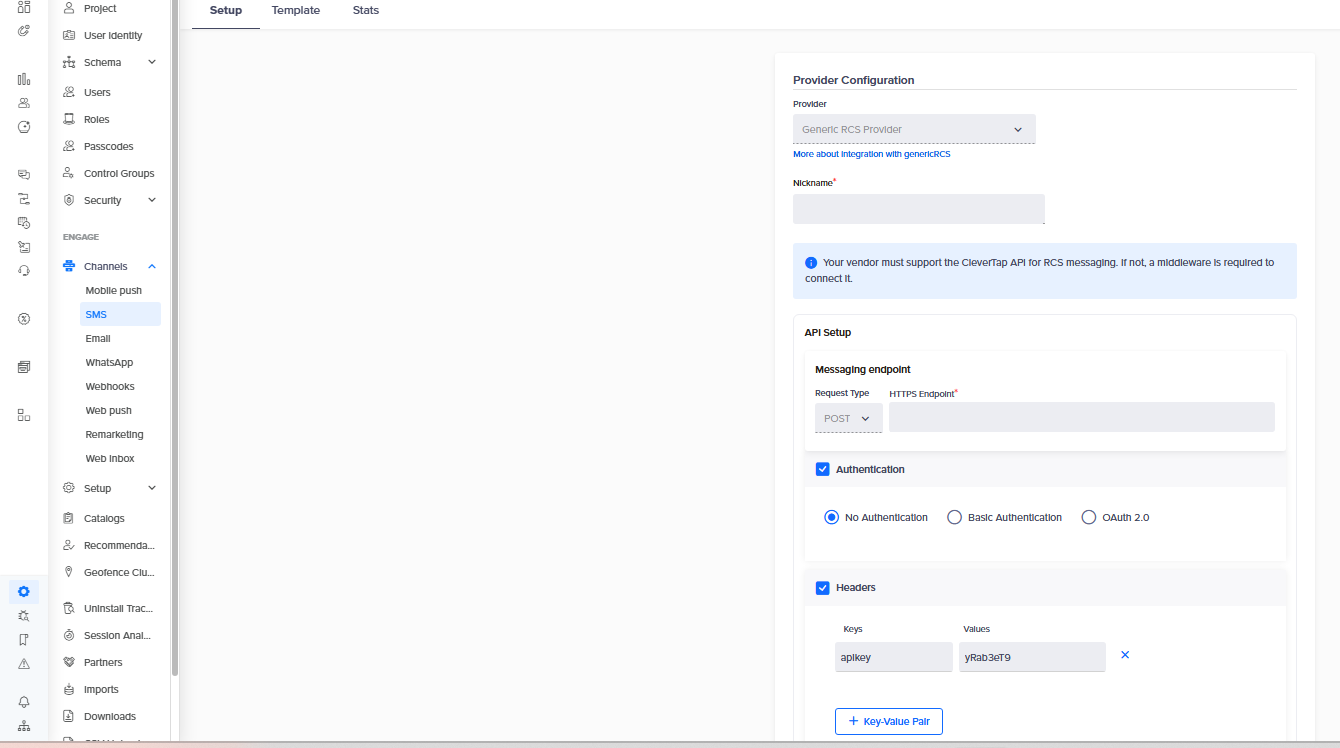Expand the Schema section
The image size is (1340, 748).
point(152,62)
